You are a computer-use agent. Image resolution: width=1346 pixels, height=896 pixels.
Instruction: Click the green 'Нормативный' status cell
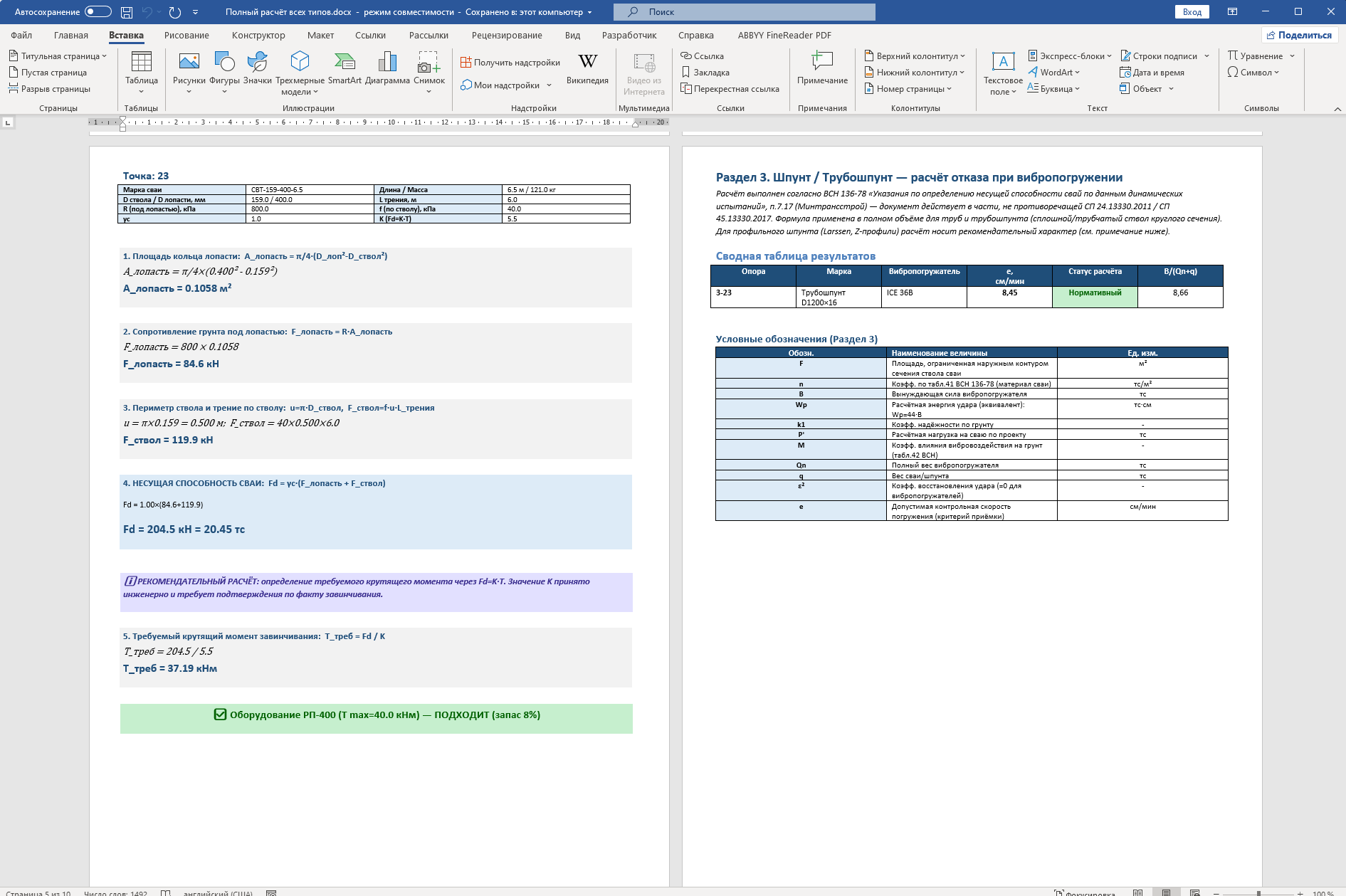1095,297
